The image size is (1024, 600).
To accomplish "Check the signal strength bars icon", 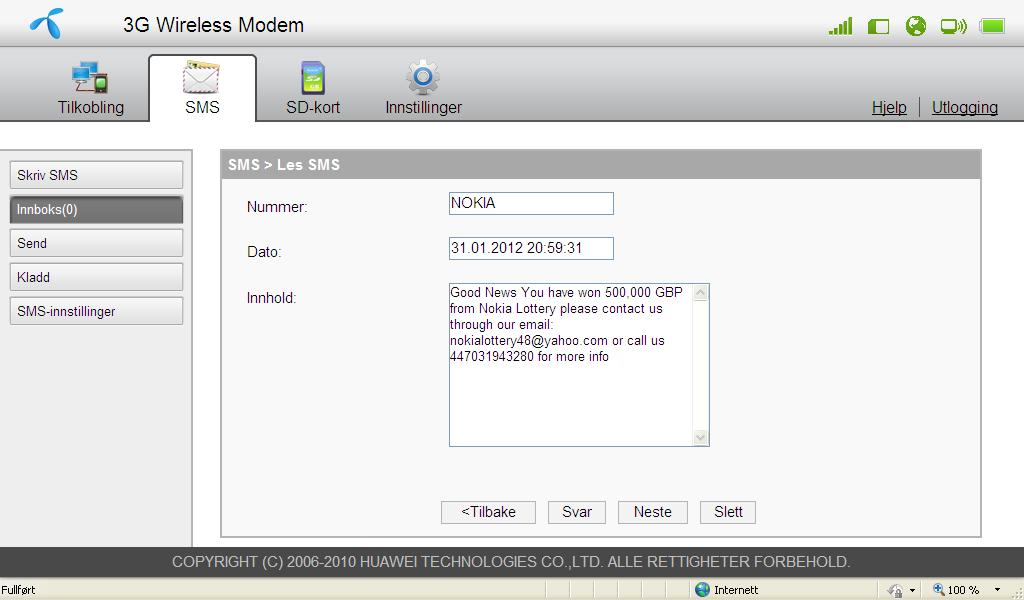I will pos(840,26).
